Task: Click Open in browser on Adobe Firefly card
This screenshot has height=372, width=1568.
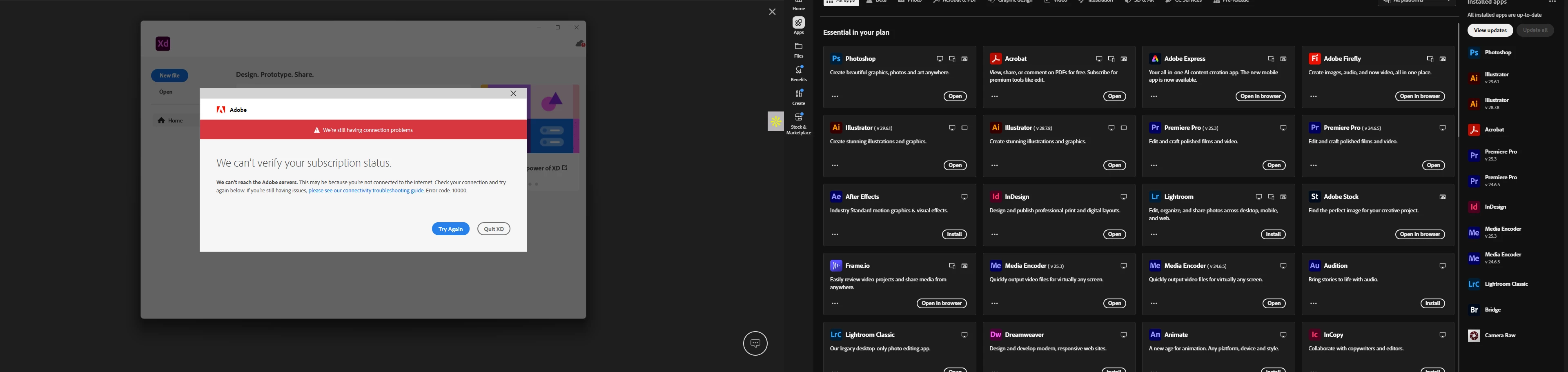Action: (x=1420, y=97)
